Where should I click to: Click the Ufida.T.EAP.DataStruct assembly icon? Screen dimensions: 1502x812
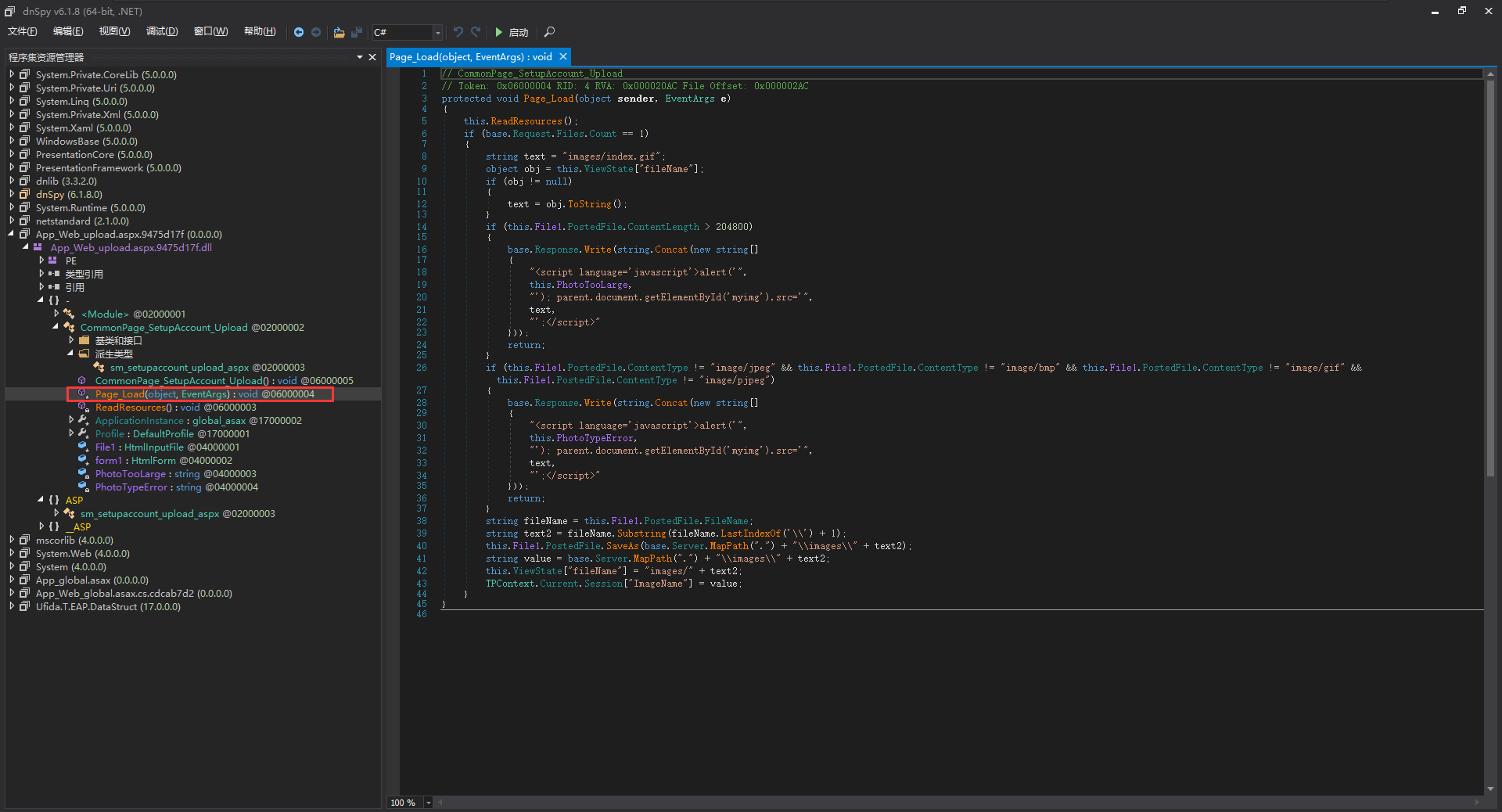pyautogui.click(x=24, y=606)
